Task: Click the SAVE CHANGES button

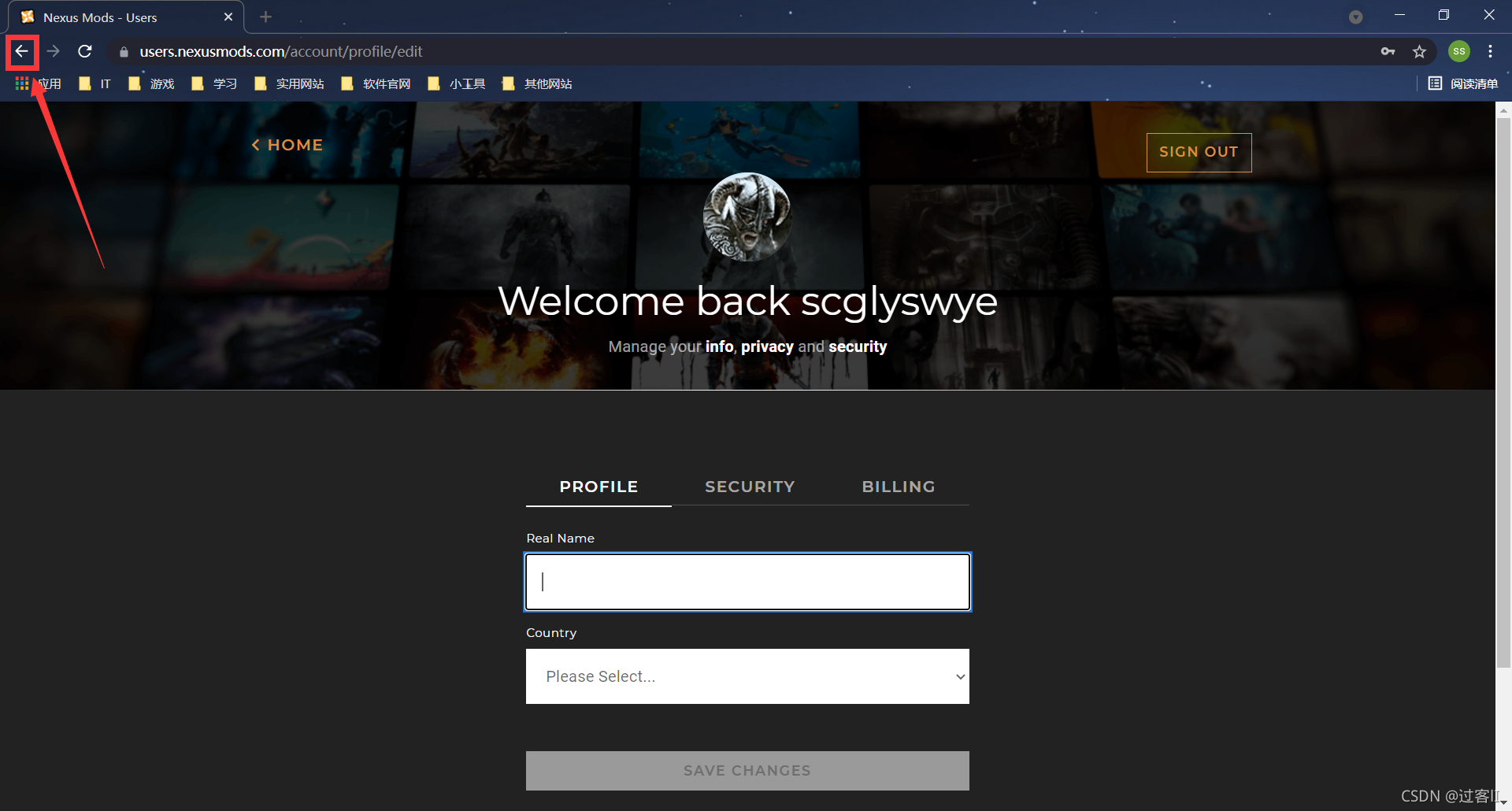Action: coord(747,771)
